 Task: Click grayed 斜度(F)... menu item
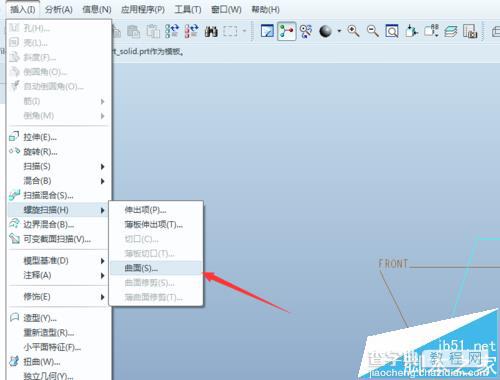[58, 57]
